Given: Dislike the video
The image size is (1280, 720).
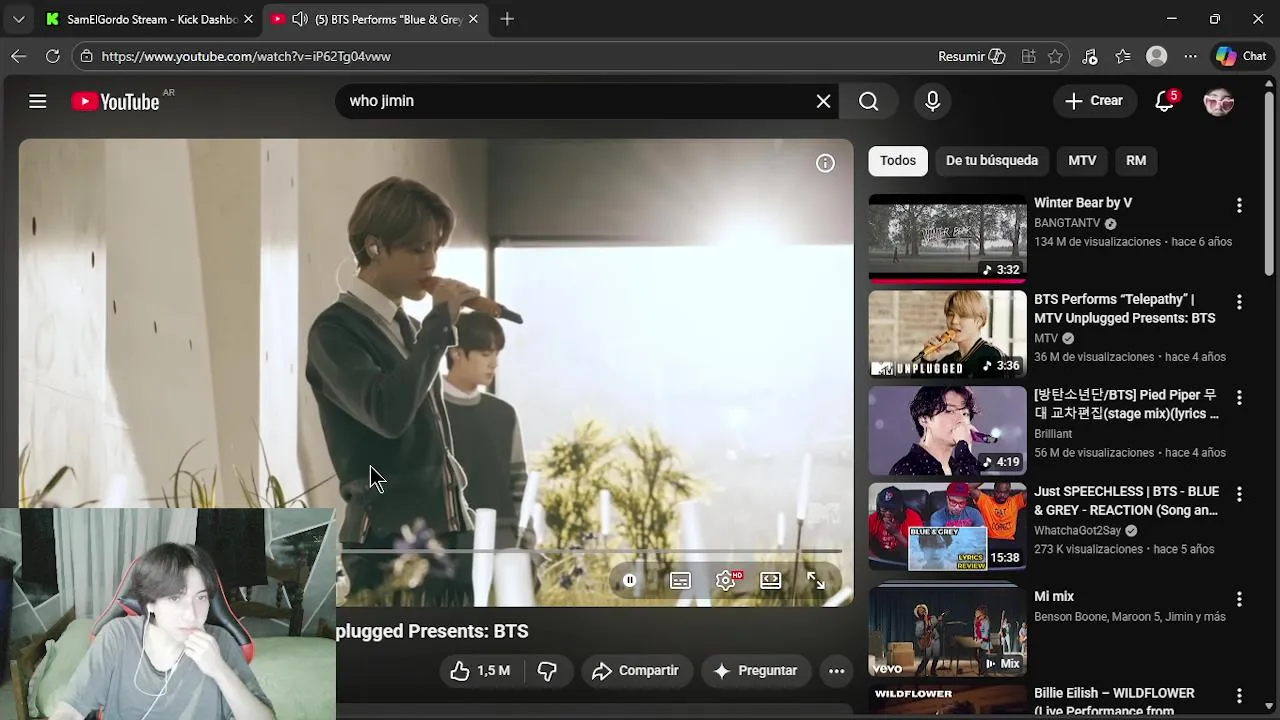Looking at the screenshot, I should tap(547, 671).
